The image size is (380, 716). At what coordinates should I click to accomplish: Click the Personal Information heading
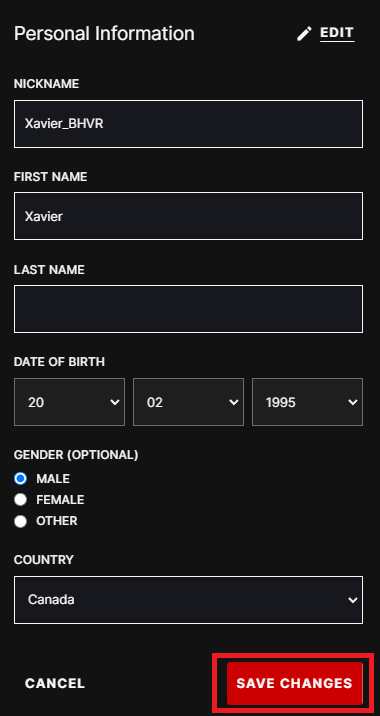pos(104,34)
